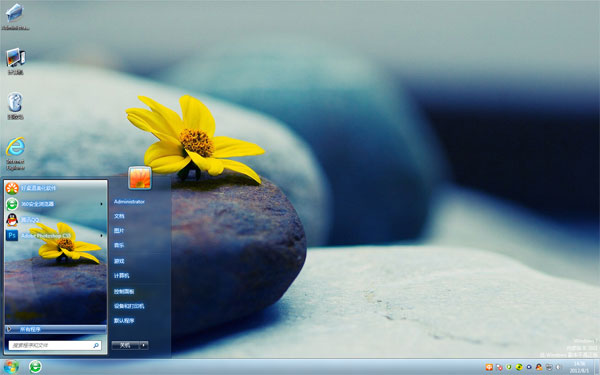
Task: Click yellow-green globe tray icon
Action: click(519, 367)
